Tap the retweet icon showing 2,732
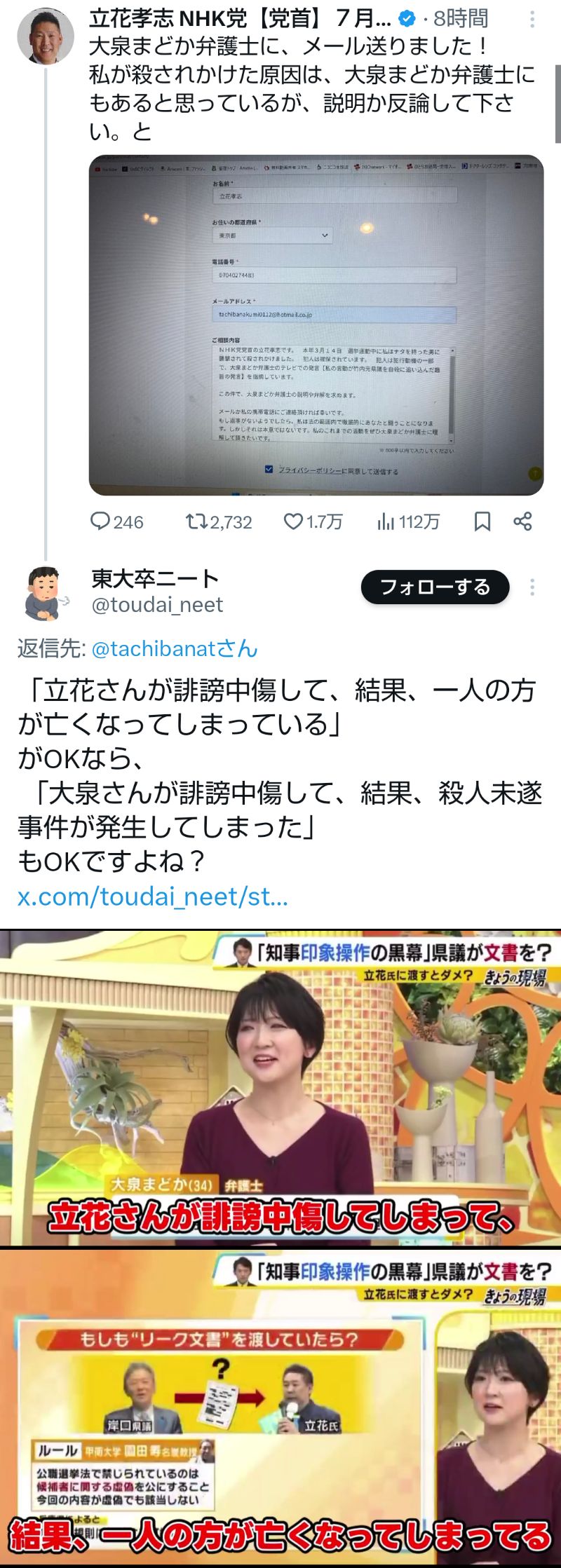Screen dimensions: 561x1568 tap(196, 521)
